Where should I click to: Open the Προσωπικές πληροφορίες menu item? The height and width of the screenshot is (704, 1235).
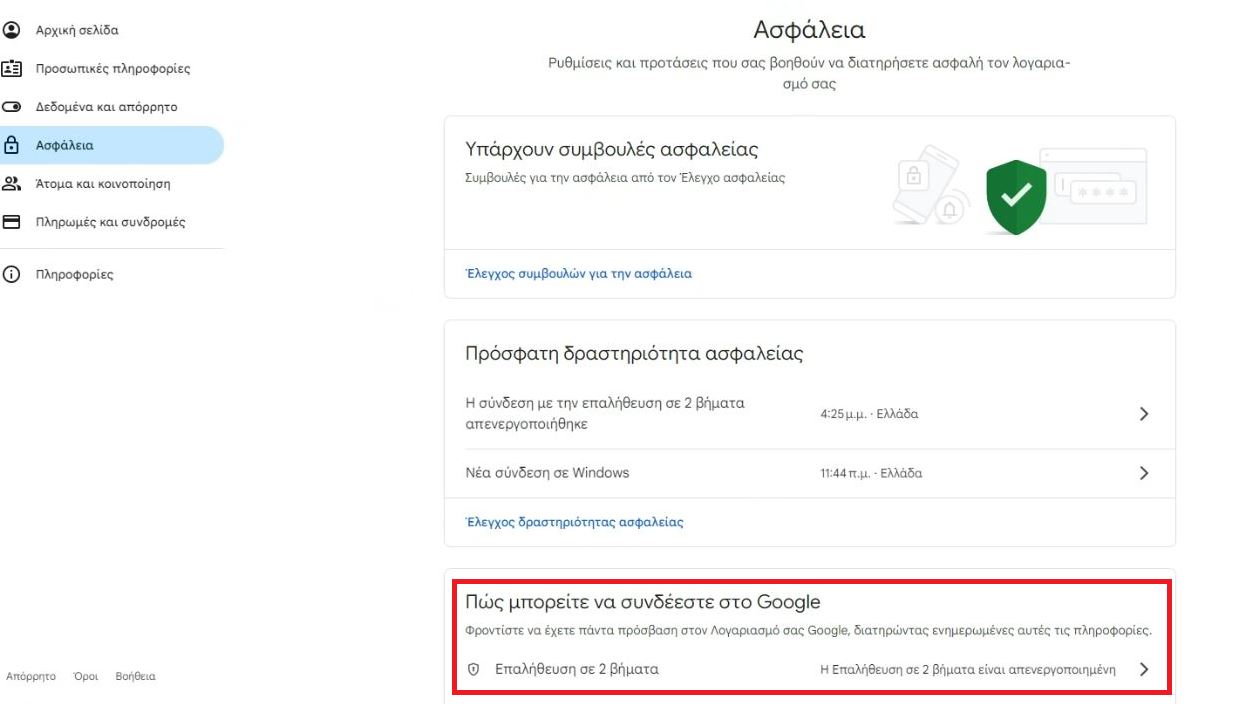point(112,69)
